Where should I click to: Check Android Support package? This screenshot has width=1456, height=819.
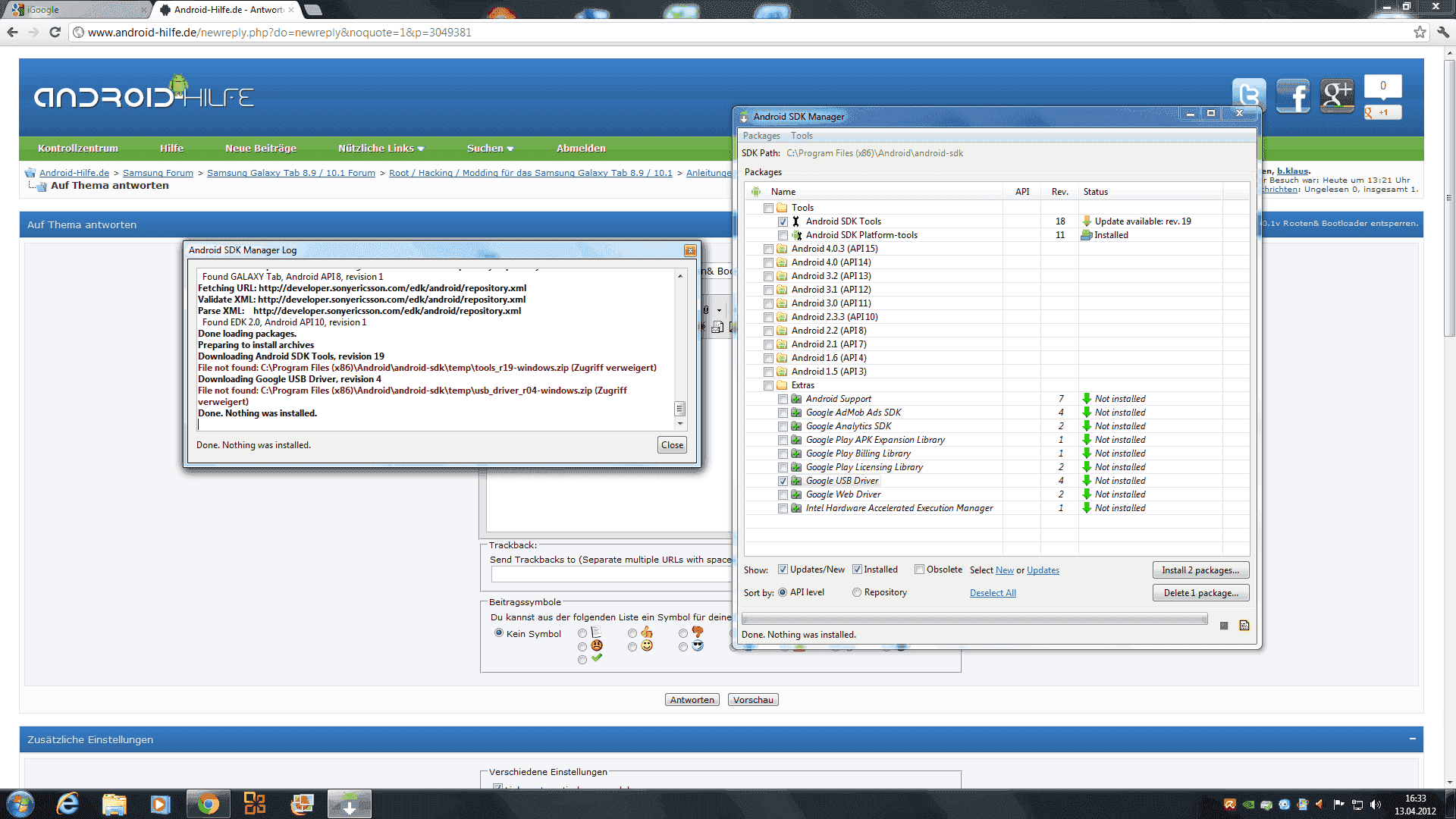783,399
